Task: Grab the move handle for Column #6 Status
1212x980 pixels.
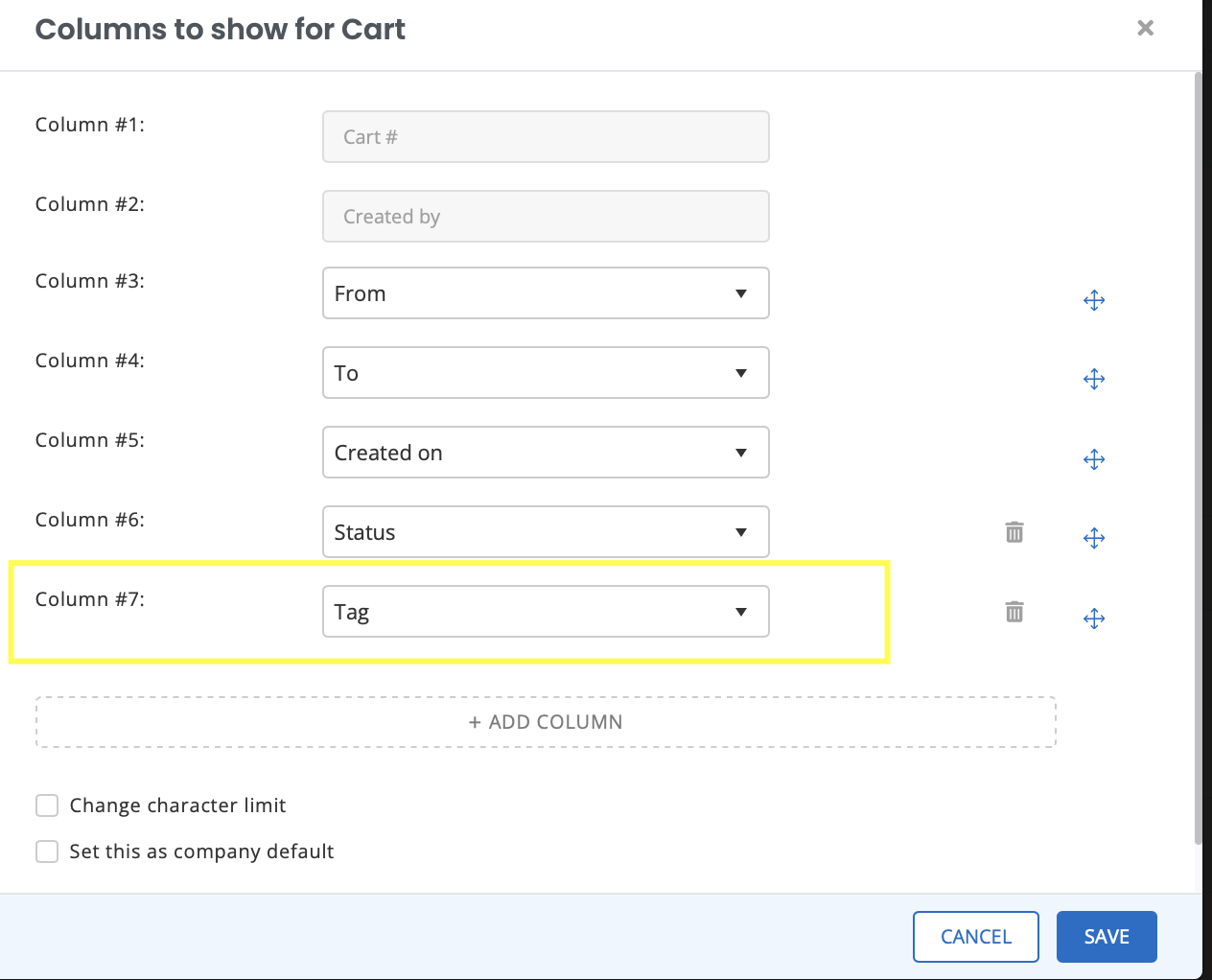Action: pyautogui.click(x=1094, y=538)
